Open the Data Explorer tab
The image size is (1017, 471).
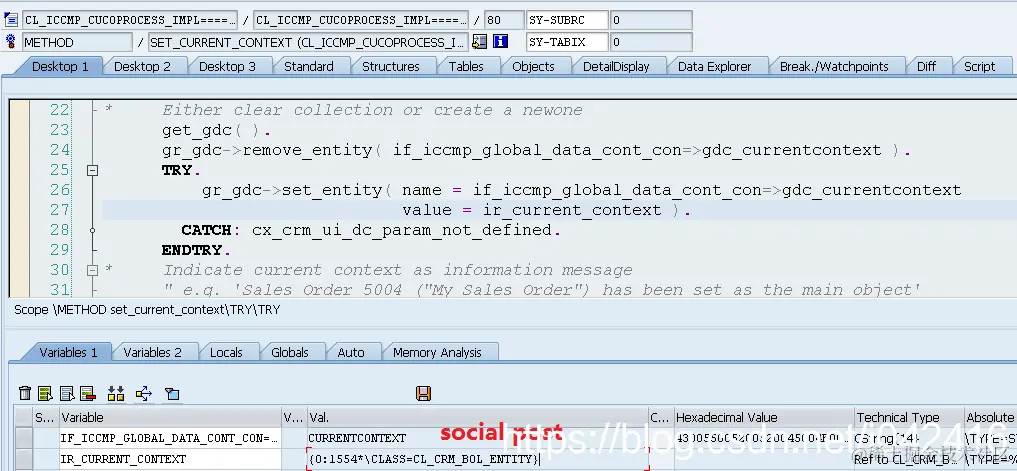pyautogui.click(x=714, y=66)
